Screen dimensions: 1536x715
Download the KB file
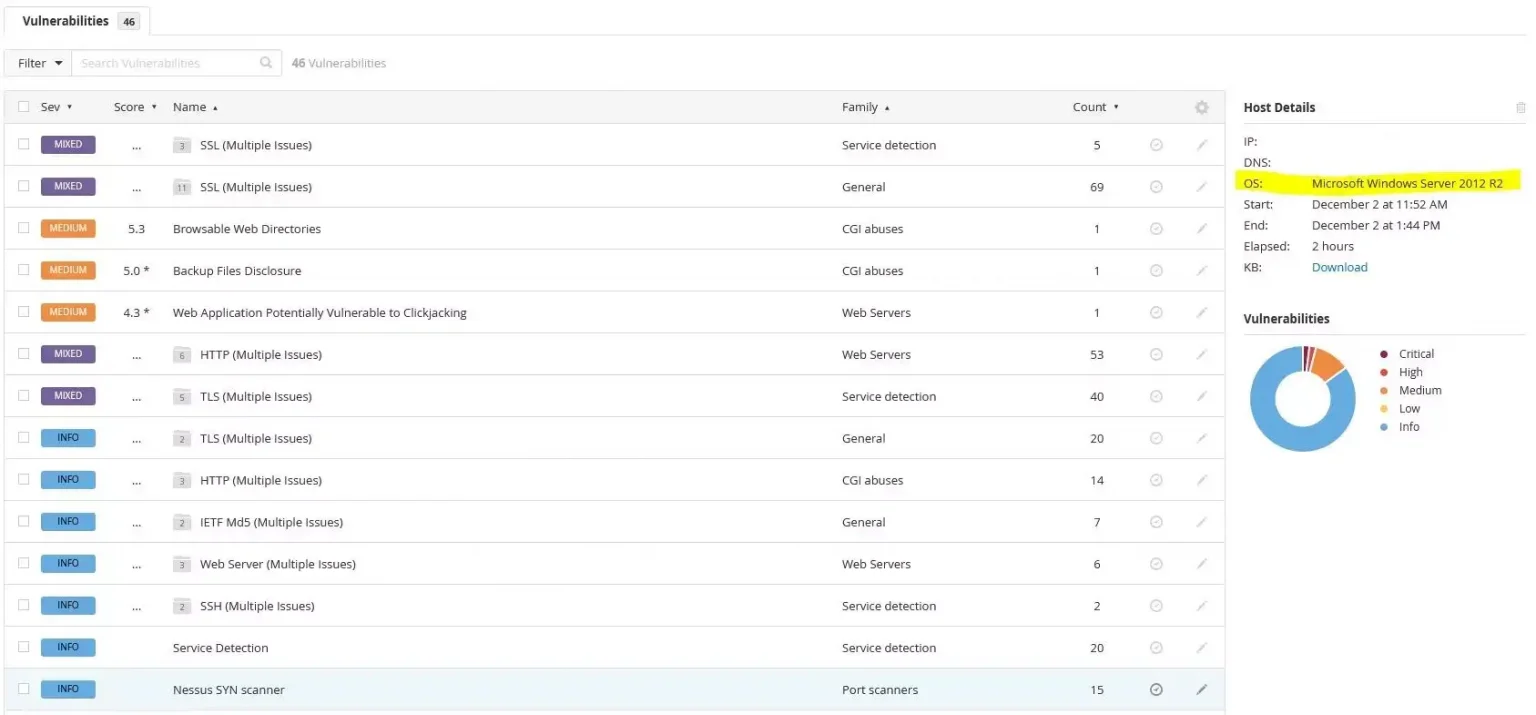click(x=1339, y=267)
